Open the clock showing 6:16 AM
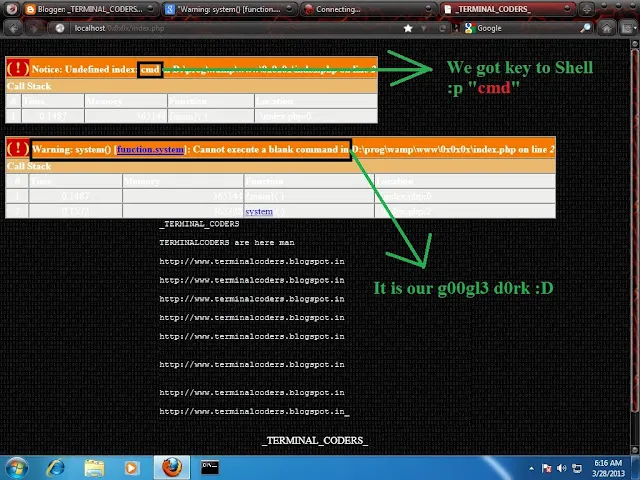 pyautogui.click(x=608, y=468)
